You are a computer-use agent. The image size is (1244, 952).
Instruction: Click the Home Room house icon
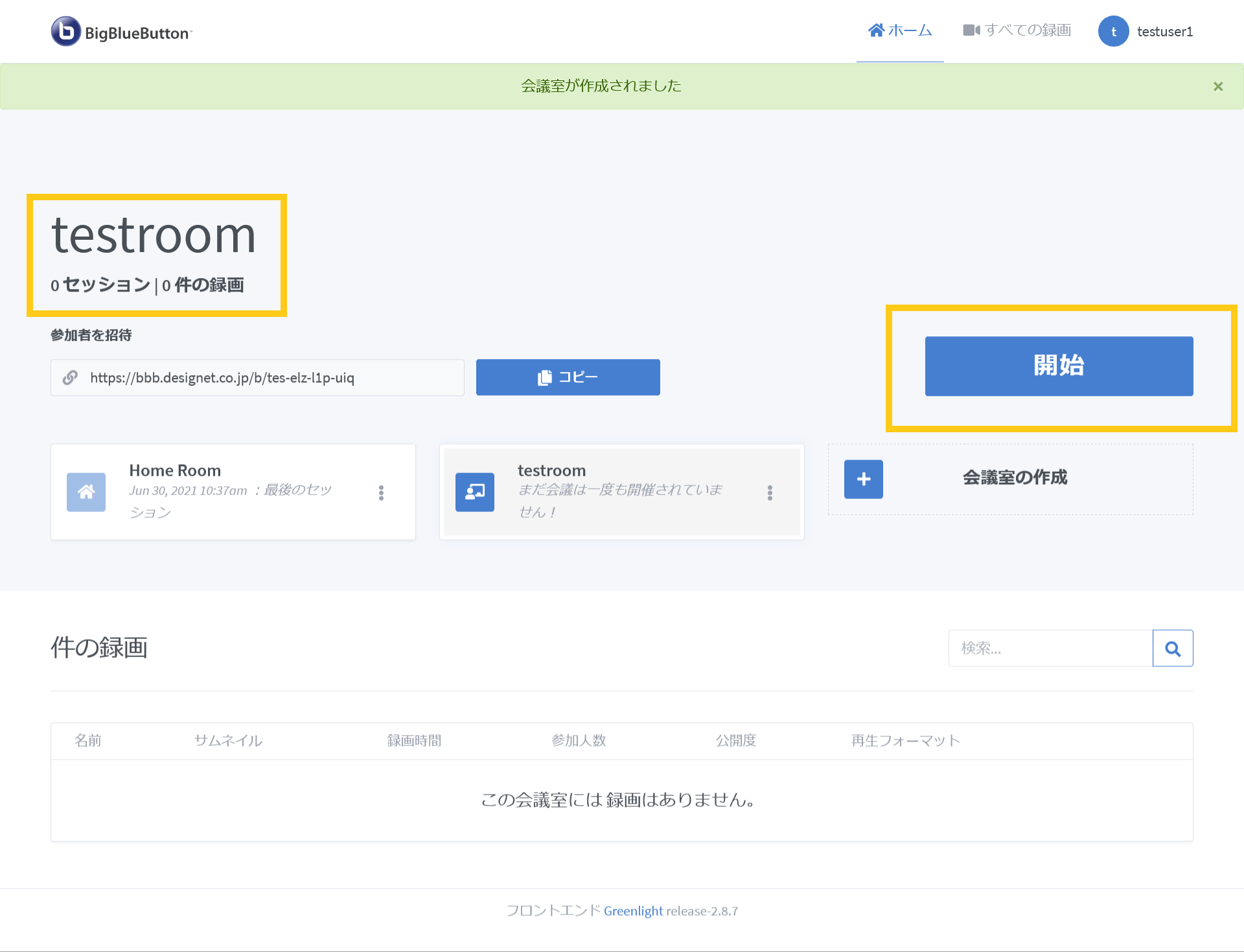coord(86,492)
